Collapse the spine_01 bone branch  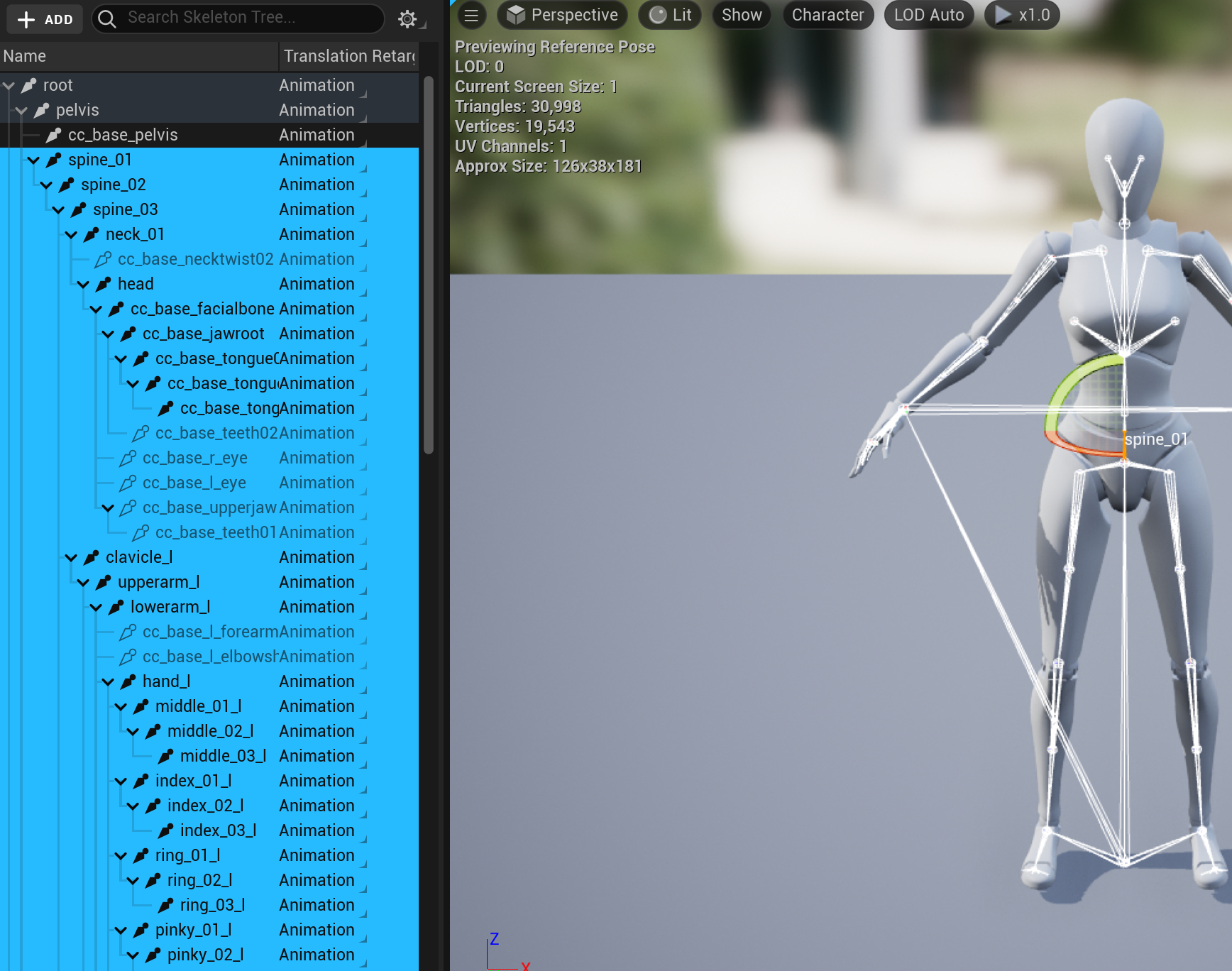[33, 160]
